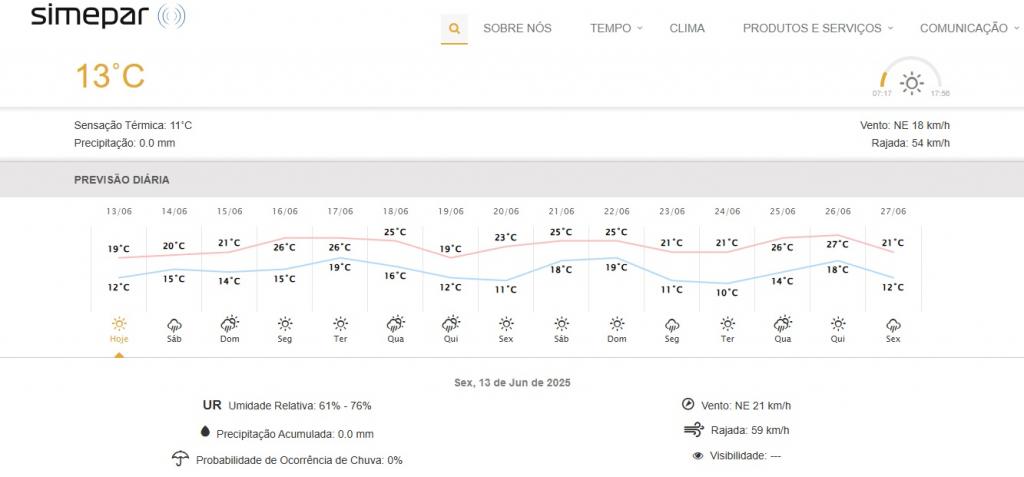
Task: Select today's sunny forecast icon (Hoje)
Action: (119, 324)
